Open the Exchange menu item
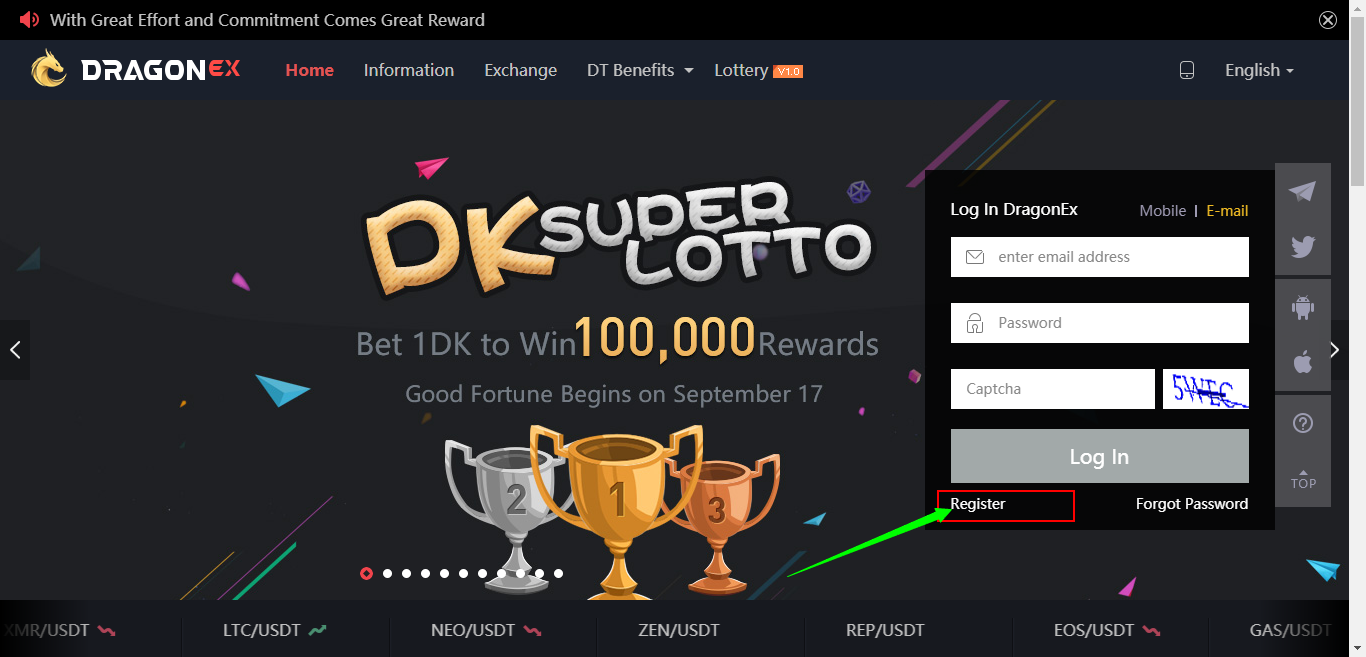 click(x=520, y=70)
